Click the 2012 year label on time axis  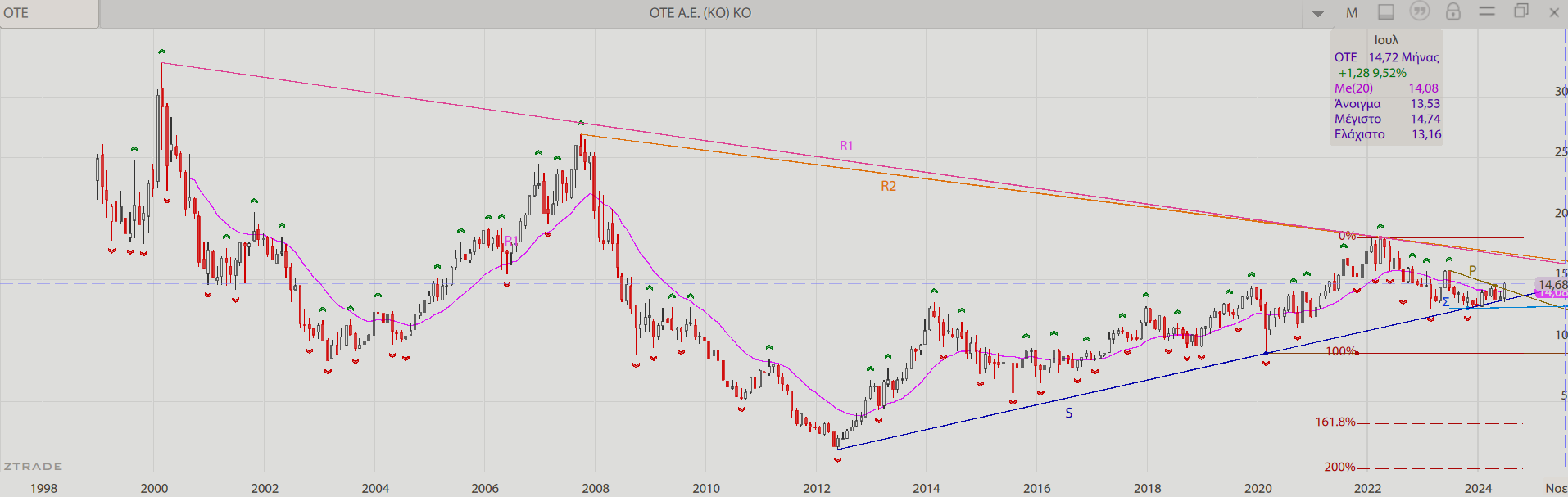[817, 488]
